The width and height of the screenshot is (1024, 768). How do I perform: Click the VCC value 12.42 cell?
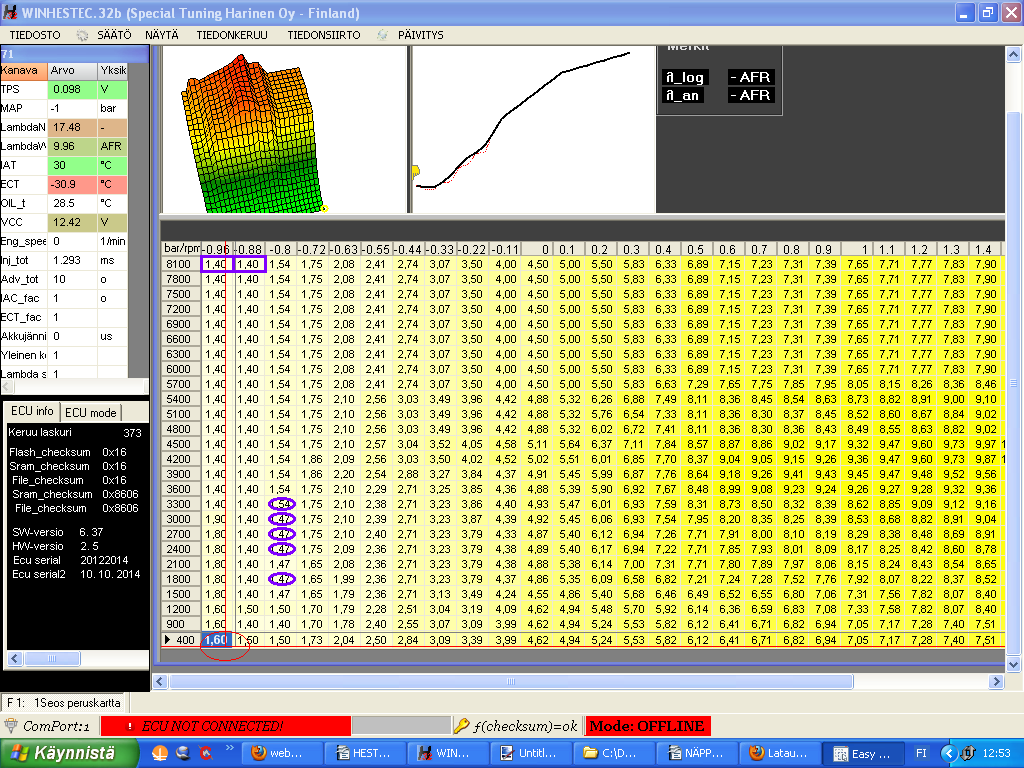[72, 222]
